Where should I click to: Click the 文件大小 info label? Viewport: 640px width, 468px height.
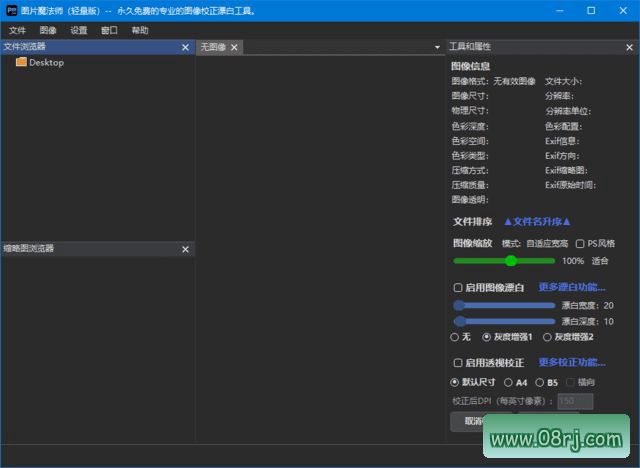563,81
